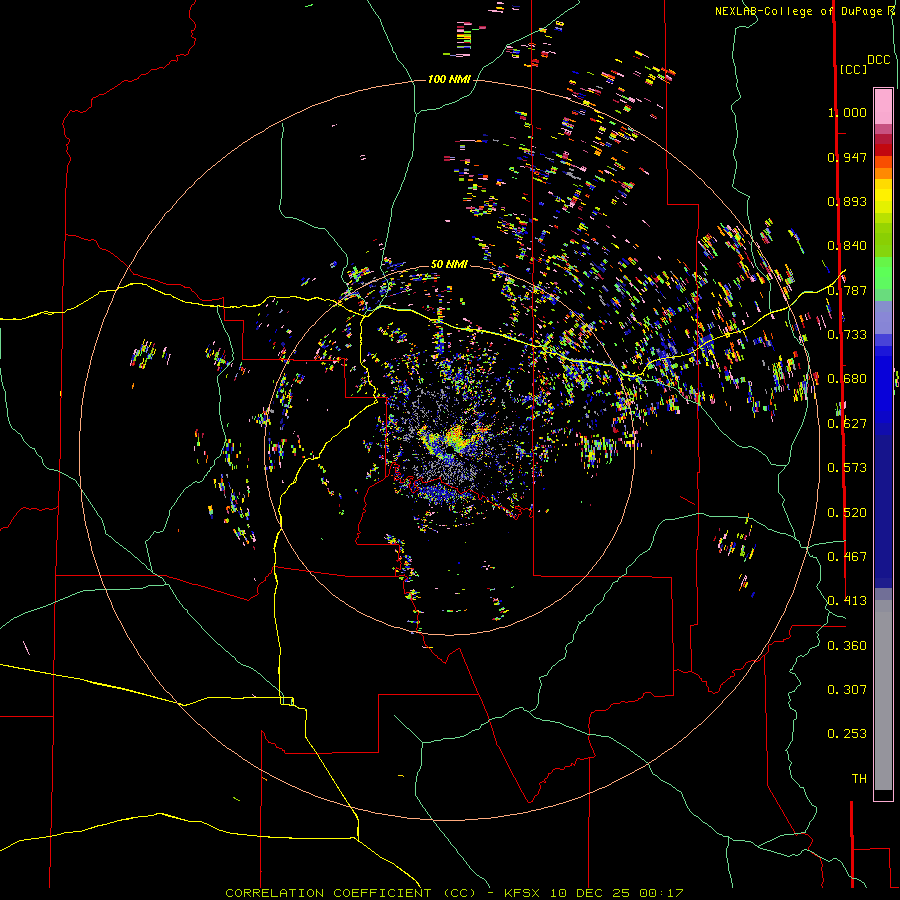Click the dark navy segment of the color bar
Screen dimensions: 900x900
point(883,508)
